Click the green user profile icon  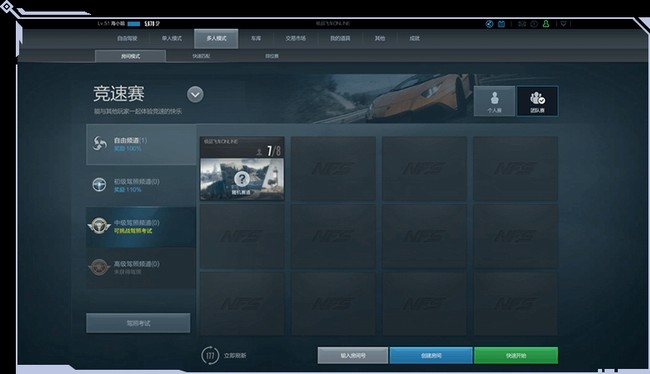(546, 24)
